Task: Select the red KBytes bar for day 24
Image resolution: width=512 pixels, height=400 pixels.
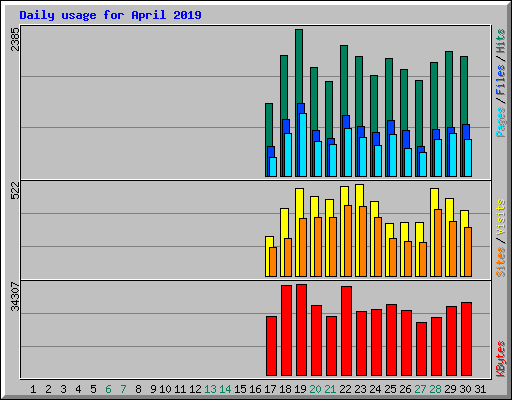Action: pos(376,342)
